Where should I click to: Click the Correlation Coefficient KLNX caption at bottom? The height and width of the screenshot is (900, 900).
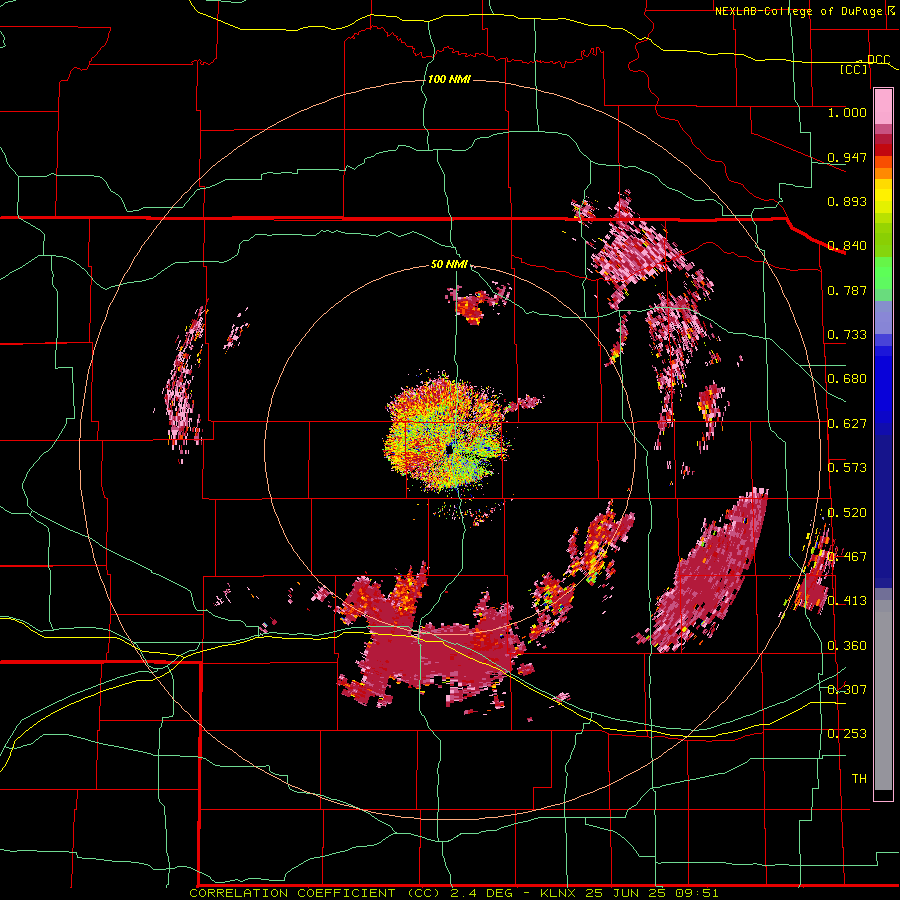click(x=453, y=893)
